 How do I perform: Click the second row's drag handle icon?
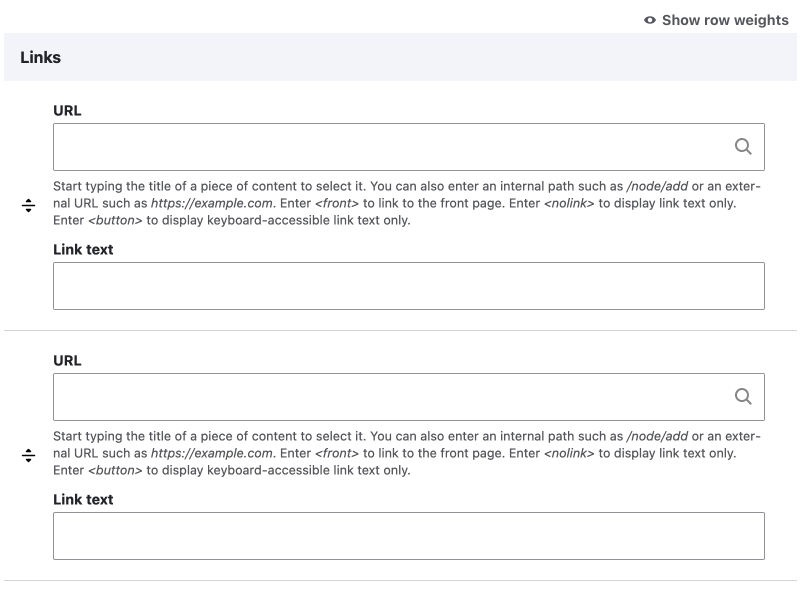point(28,456)
